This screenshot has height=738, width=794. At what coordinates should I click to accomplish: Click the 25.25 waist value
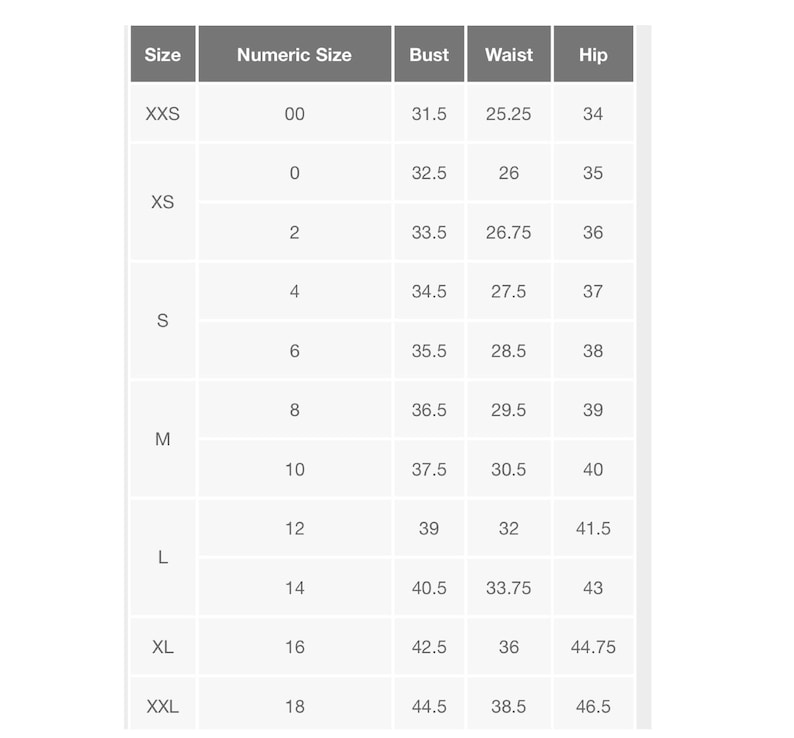508,113
